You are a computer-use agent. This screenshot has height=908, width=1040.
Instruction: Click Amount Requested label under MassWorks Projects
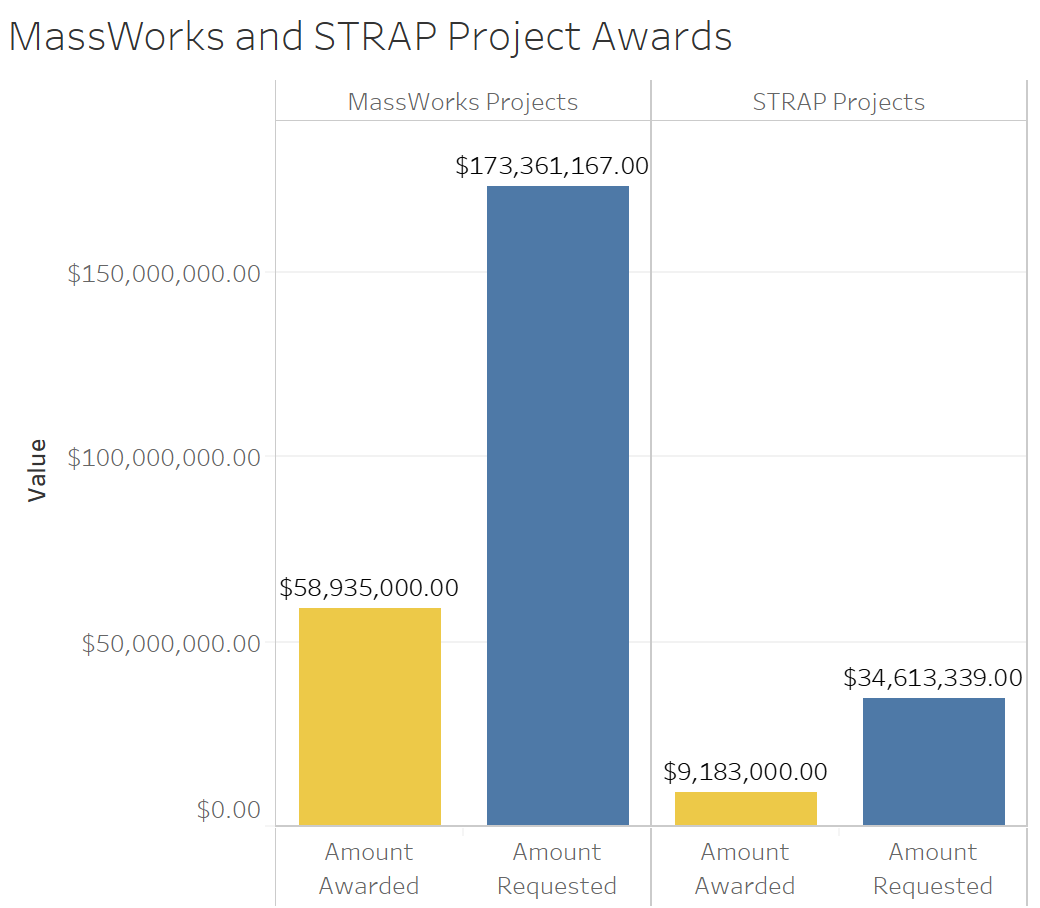[557, 869]
